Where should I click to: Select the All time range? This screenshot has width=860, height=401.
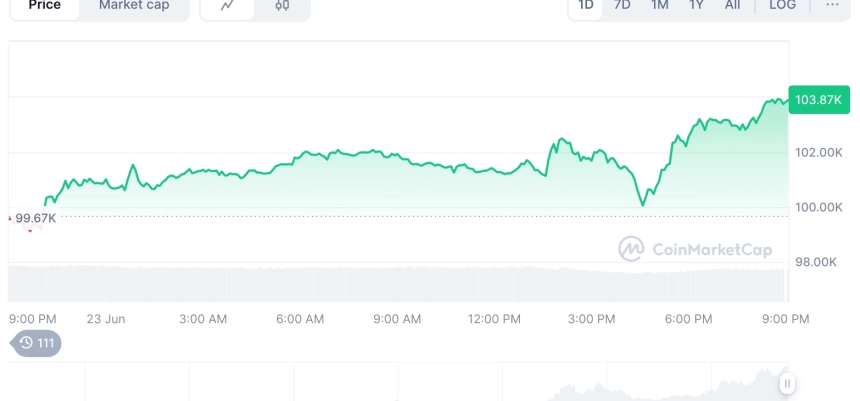732,5
